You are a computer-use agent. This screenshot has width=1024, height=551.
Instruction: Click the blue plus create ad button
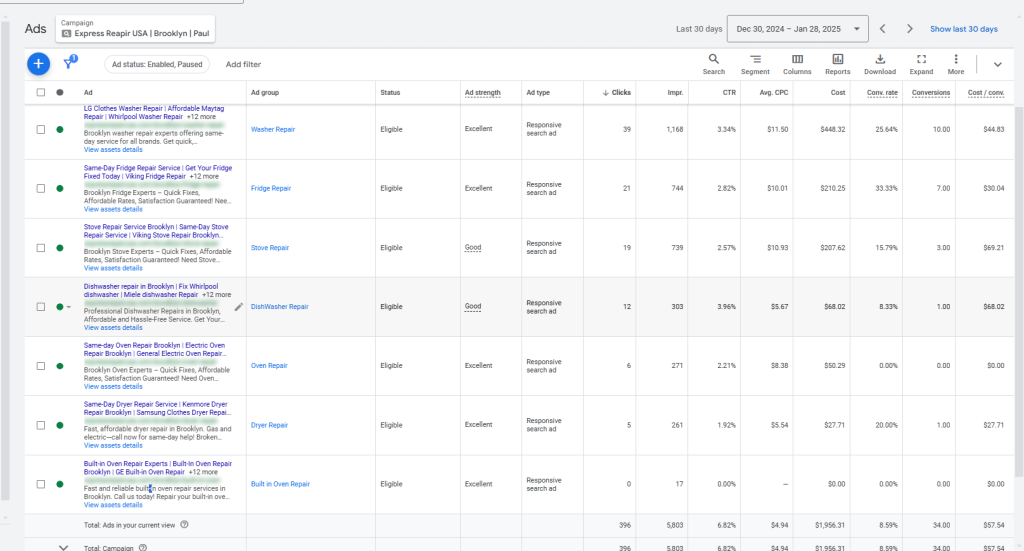click(x=38, y=64)
